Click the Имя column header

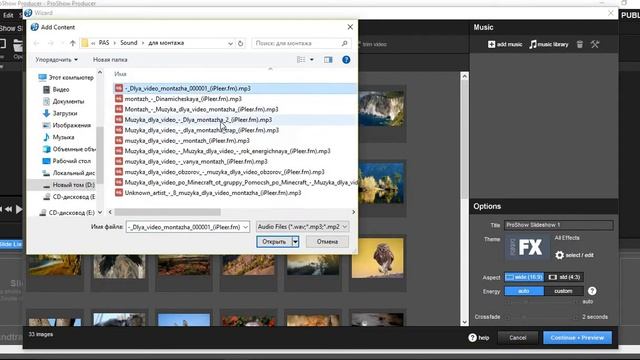click(120, 74)
